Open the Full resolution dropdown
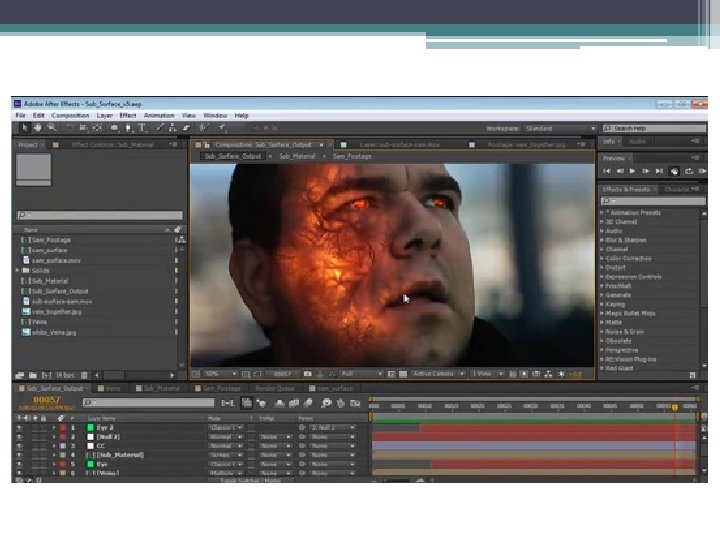This screenshot has height=540, width=720. pyautogui.click(x=361, y=374)
